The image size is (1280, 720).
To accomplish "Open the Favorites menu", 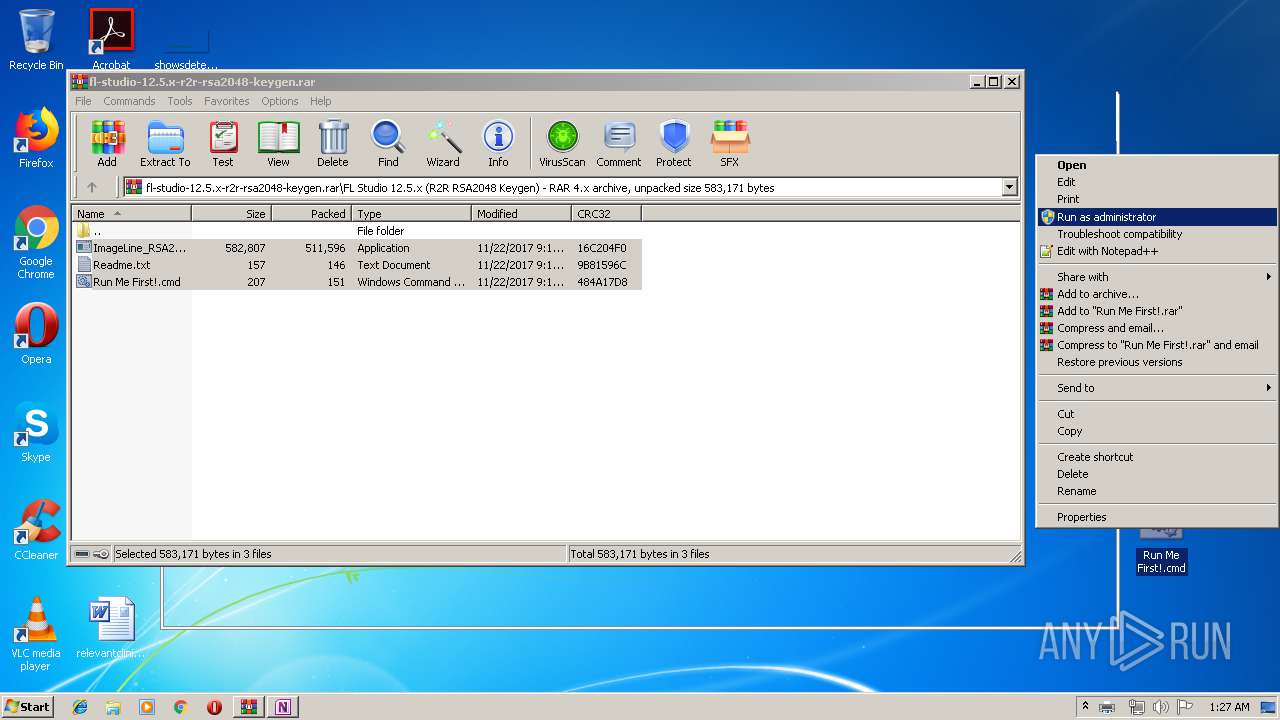I will click(227, 101).
